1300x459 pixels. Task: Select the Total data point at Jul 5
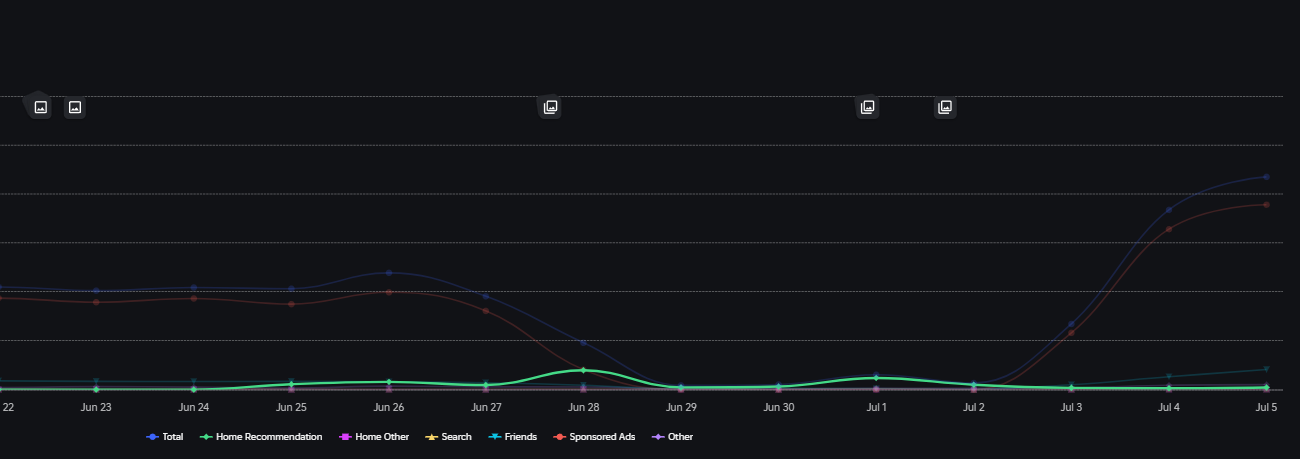coord(1266,177)
